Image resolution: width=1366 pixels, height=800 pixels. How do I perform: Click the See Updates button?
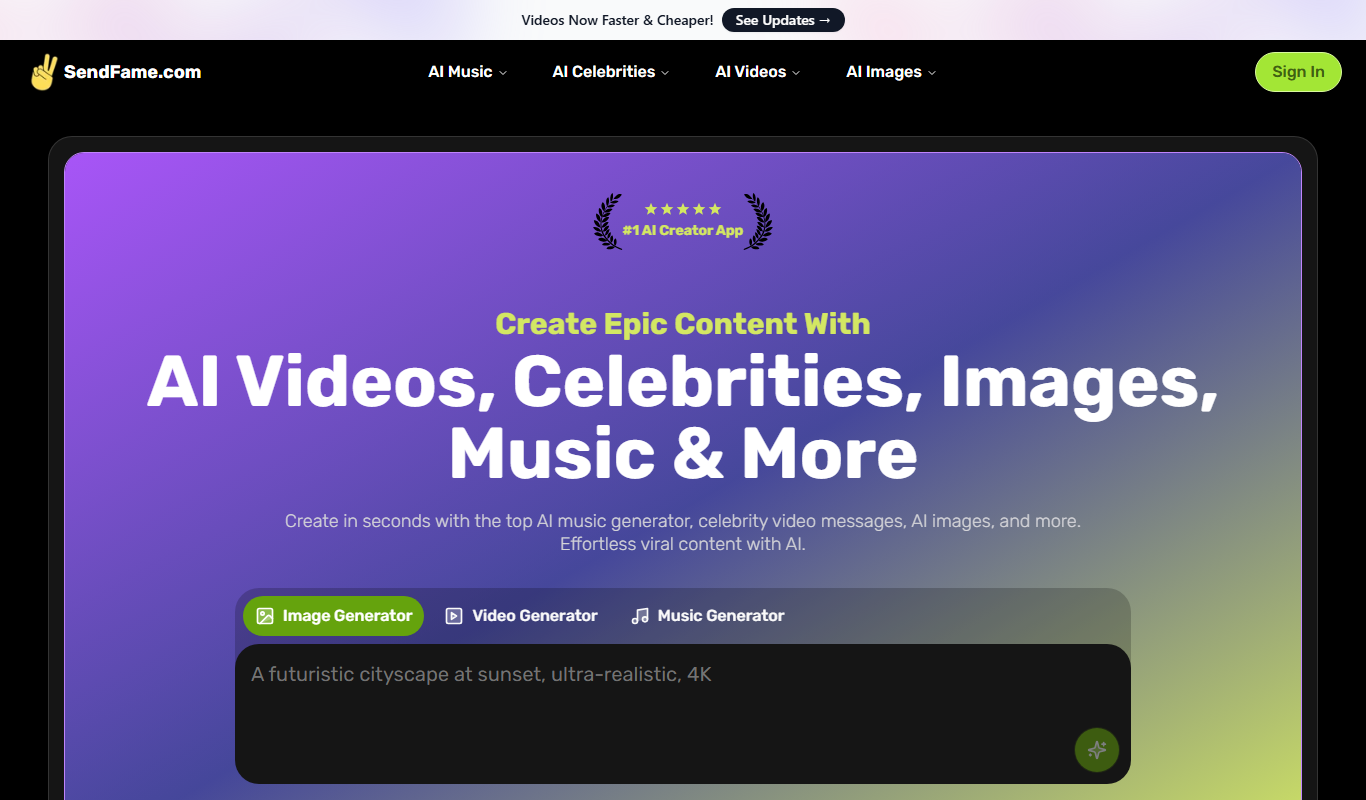point(783,20)
